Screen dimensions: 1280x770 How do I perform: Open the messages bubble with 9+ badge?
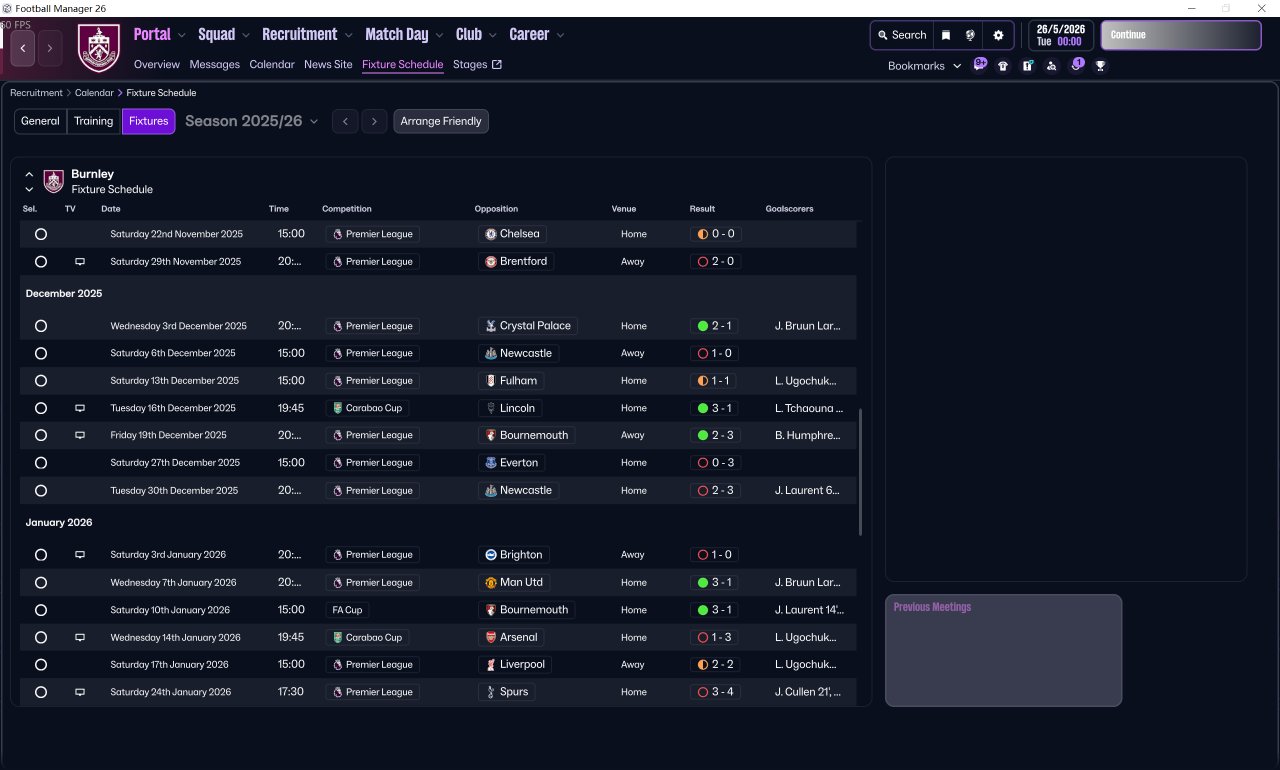pos(980,65)
